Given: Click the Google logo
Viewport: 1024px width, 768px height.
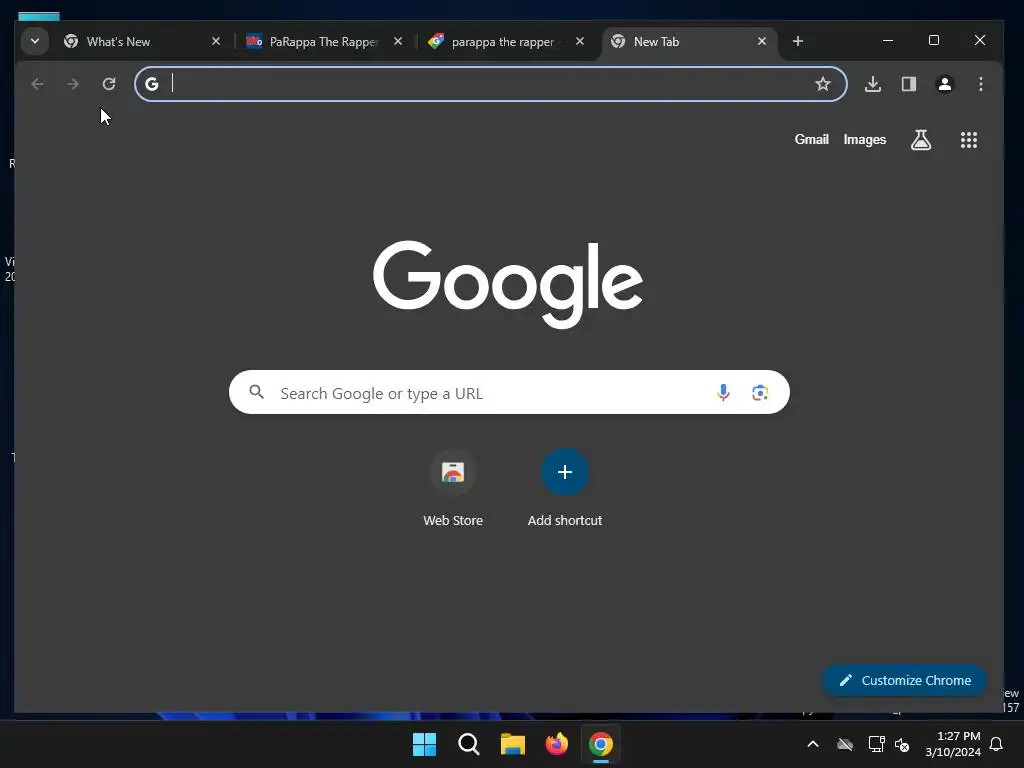Looking at the screenshot, I should coord(508,283).
